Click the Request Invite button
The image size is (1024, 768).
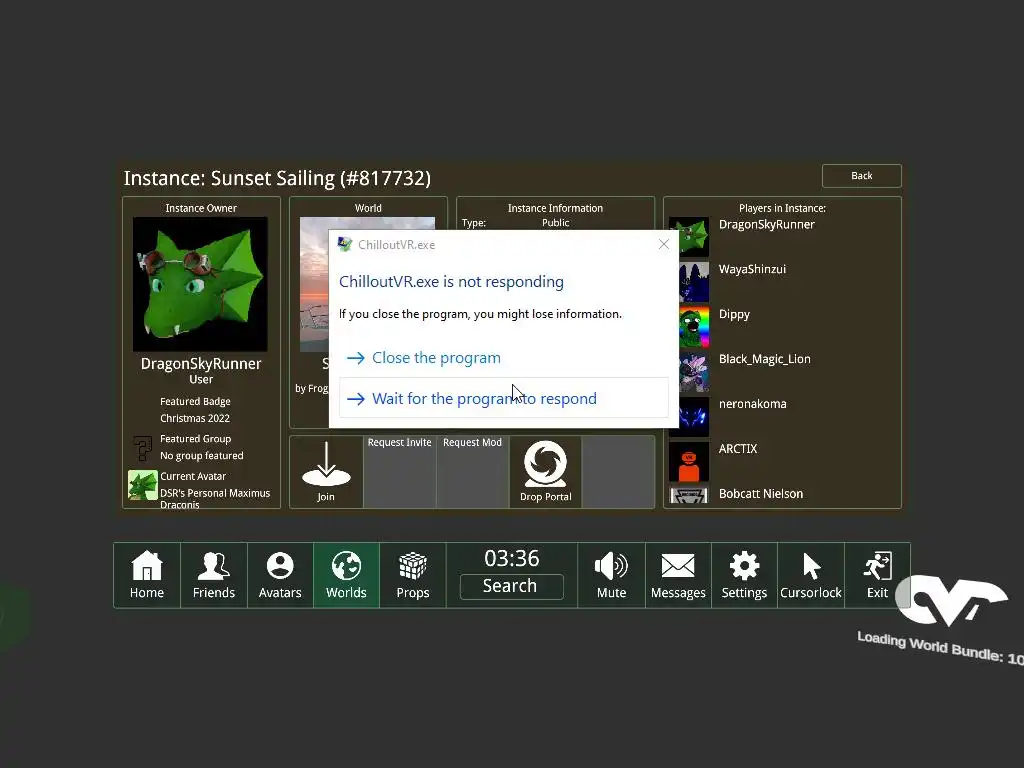[x=400, y=472]
